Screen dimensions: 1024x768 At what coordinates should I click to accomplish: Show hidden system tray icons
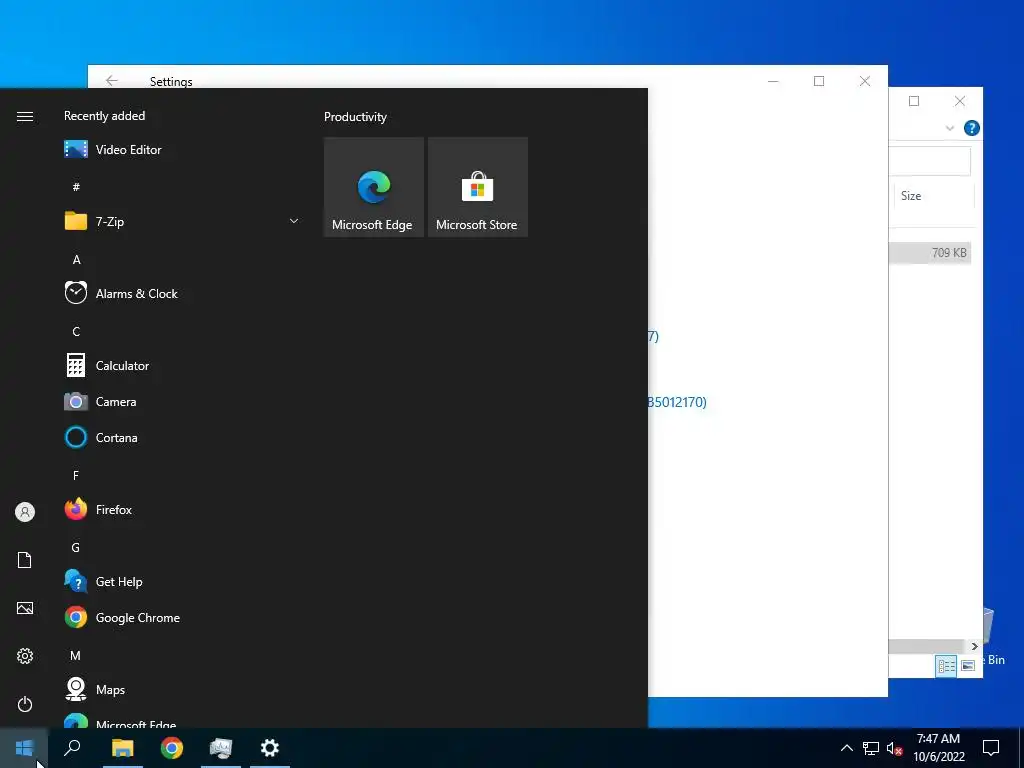[846, 748]
